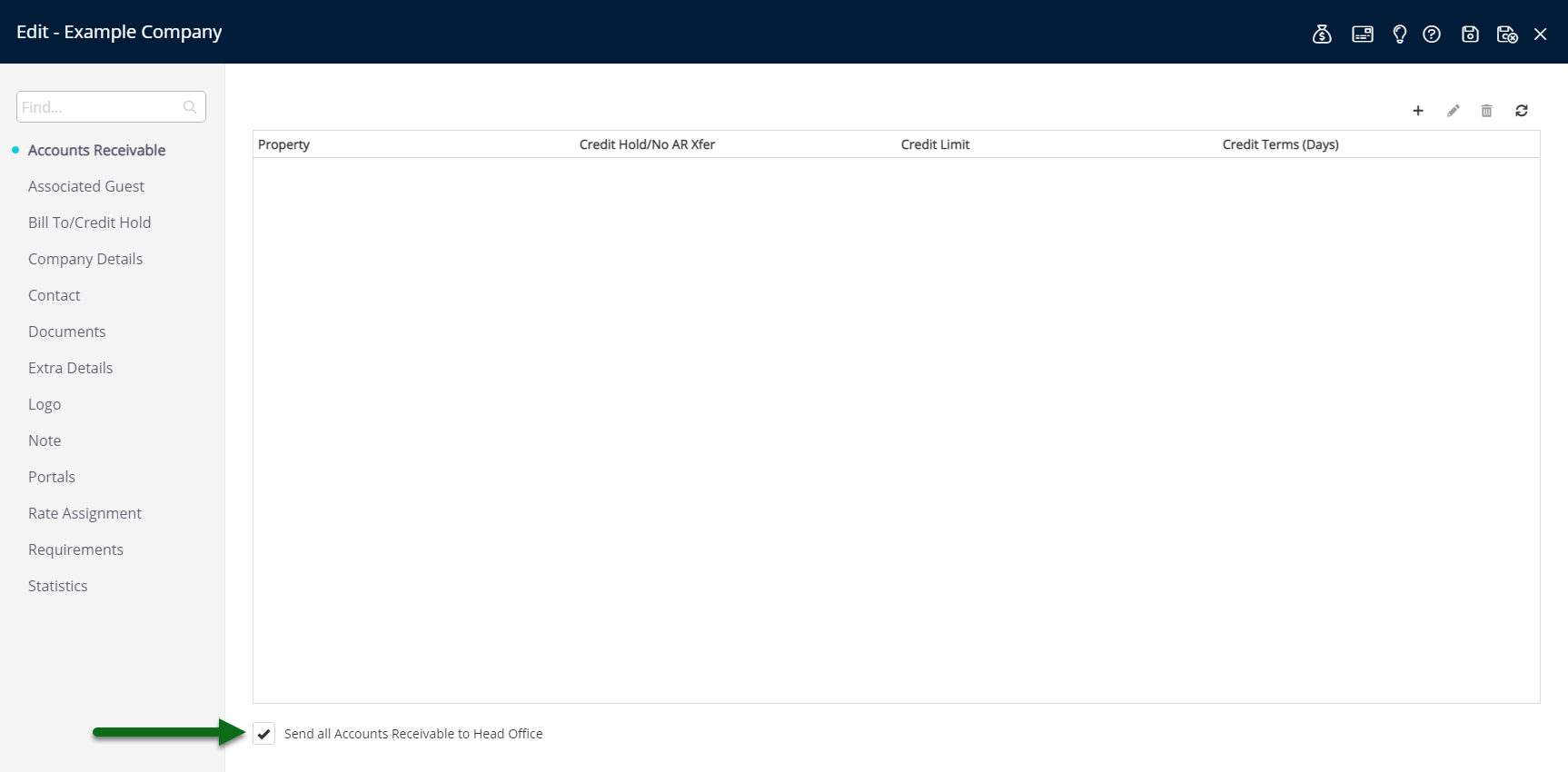
Task: Refresh the accounts receivable list
Action: (x=1521, y=111)
